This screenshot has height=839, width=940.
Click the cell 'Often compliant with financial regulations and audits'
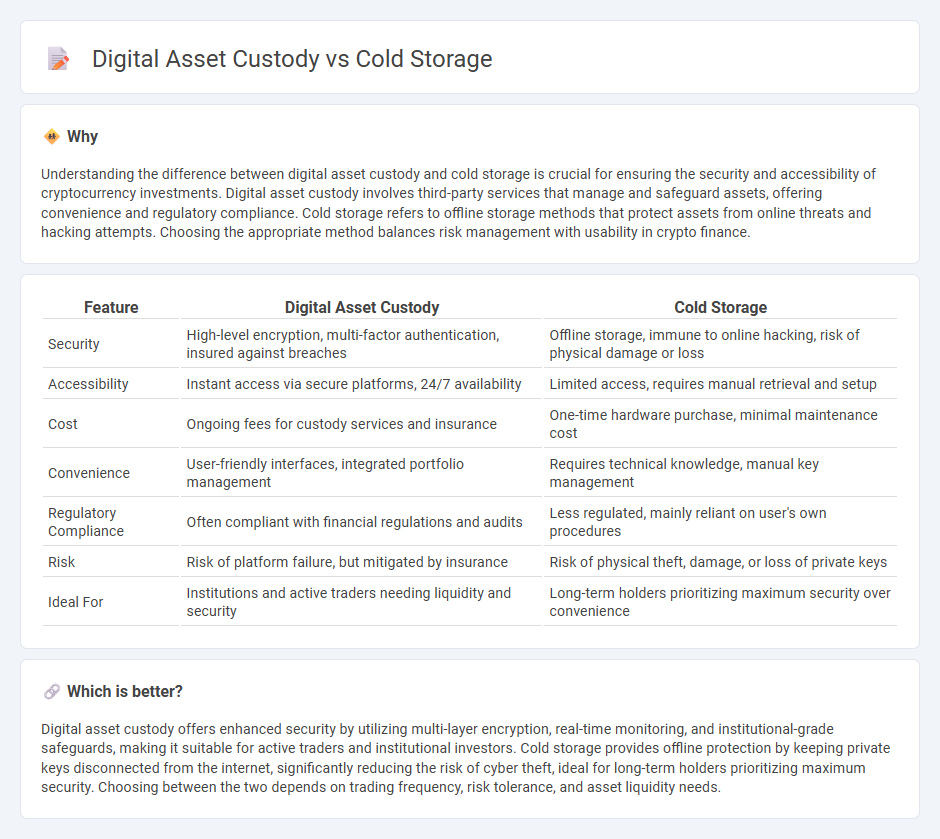pyautogui.click(x=361, y=522)
